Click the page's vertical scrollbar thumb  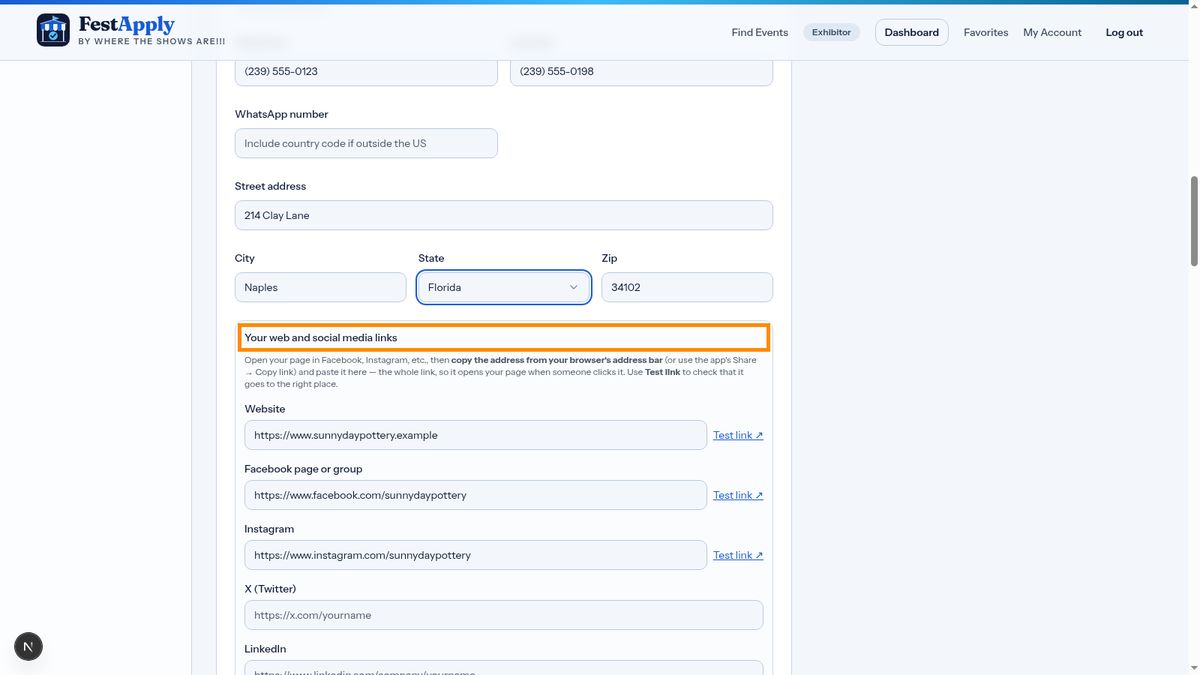(1193, 221)
